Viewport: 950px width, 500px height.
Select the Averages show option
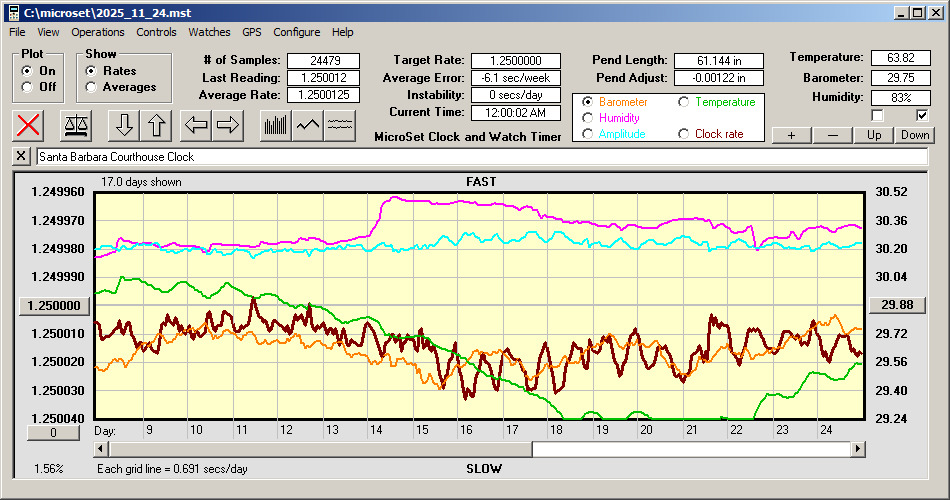coord(91,87)
